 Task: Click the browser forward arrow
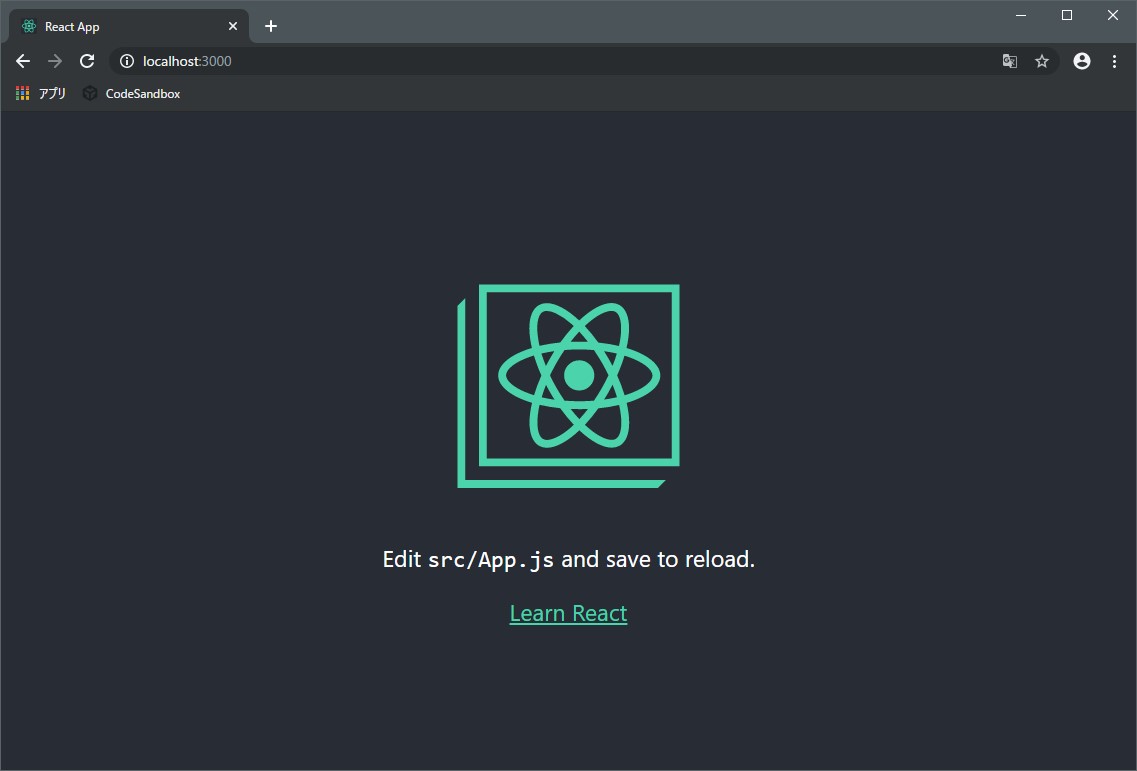[x=55, y=62]
